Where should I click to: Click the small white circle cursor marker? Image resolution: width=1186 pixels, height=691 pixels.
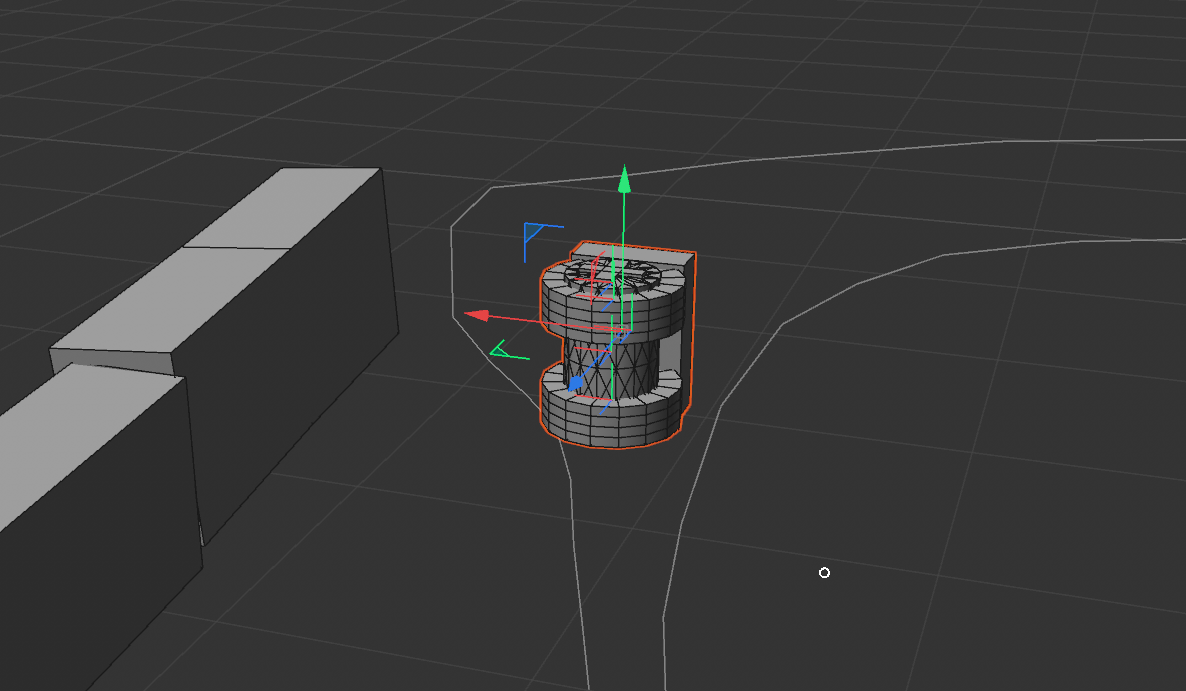pyautogui.click(x=824, y=573)
